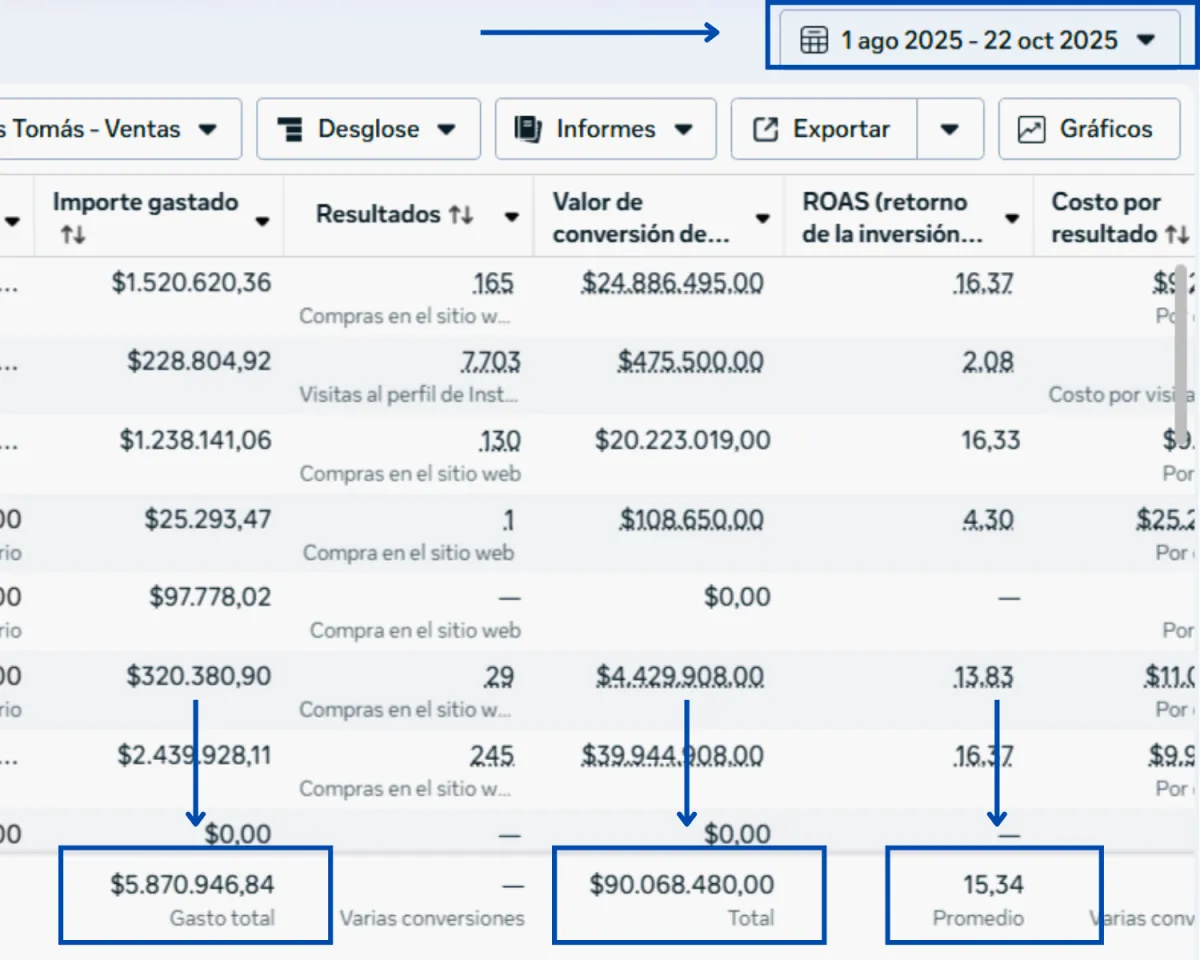The image size is (1200, 960).
Task: Click the amount $1.238.141,06
Action: tap(195, 440)
